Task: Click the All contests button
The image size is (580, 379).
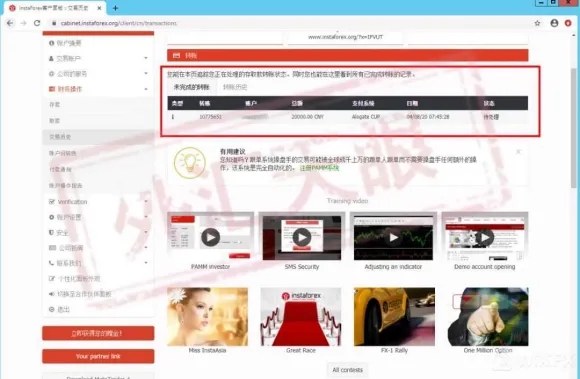Action: (347, 370)
